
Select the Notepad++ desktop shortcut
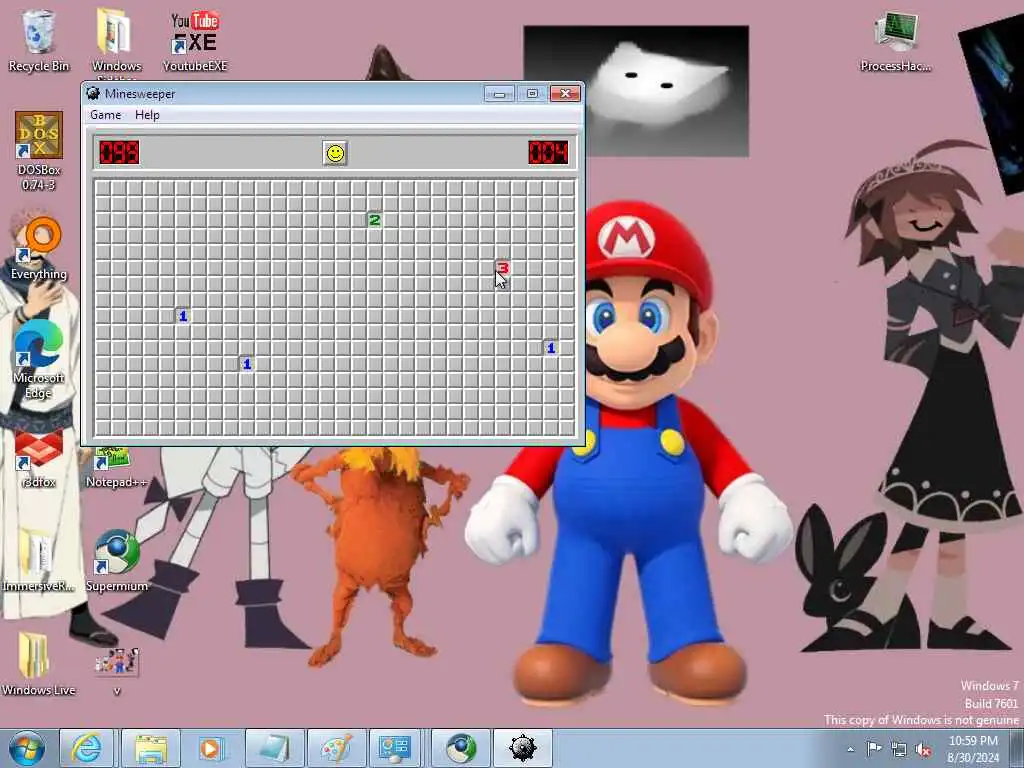pyautogui.click(x=116, y=467)
